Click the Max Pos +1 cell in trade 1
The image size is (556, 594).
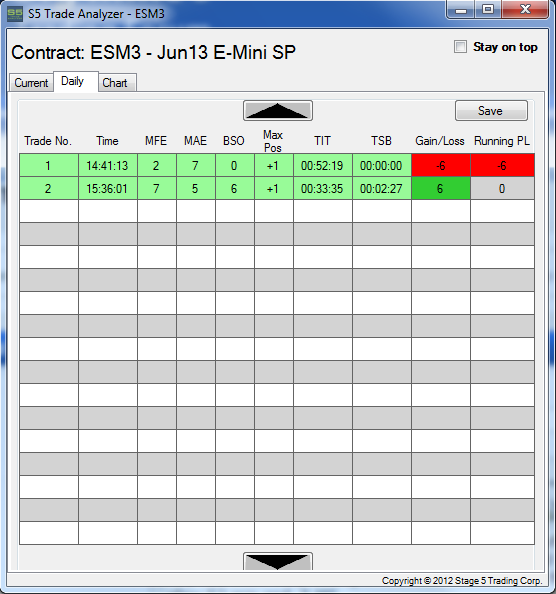274,165
